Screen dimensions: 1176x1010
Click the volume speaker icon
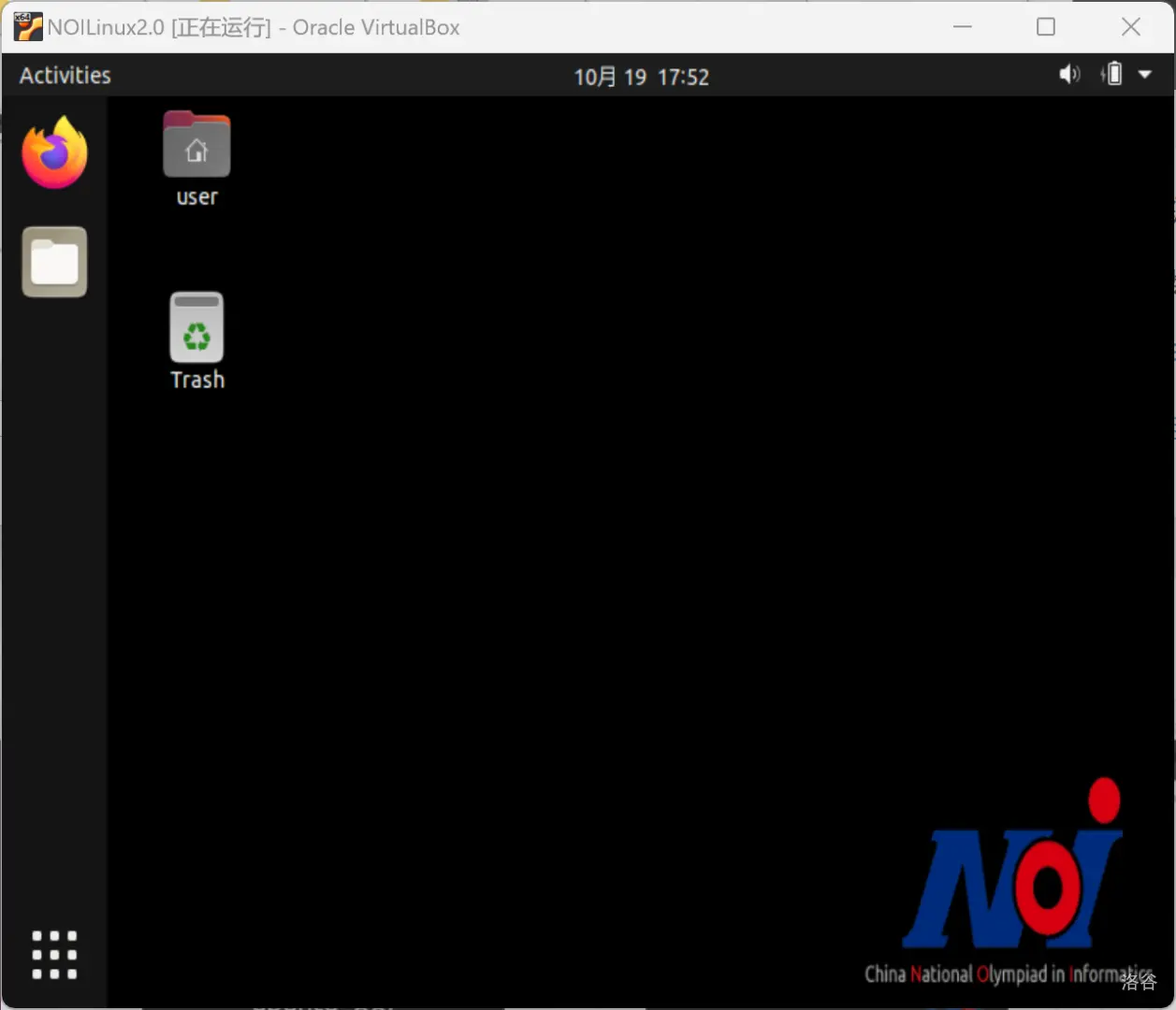click(1068, 75)
